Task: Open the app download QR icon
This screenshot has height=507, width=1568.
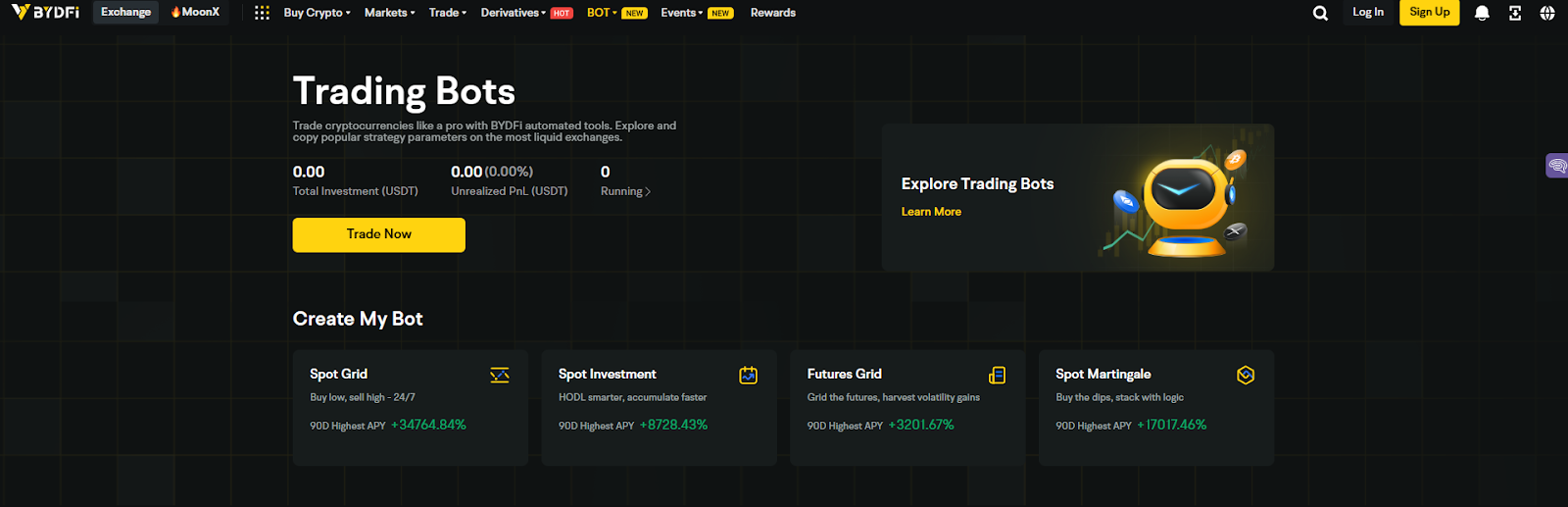Action: click(x=1515, y=13)
